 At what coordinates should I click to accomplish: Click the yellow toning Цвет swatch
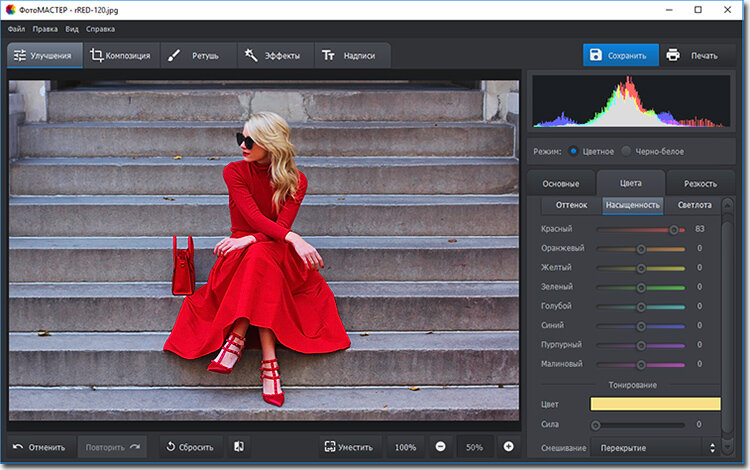click(x=655, y=404)
